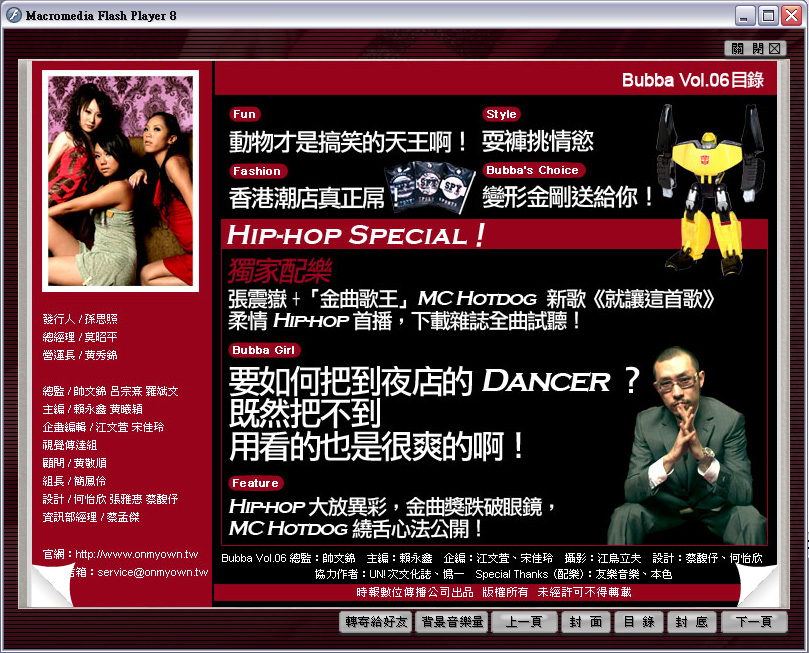Click the 既然把不到 line

(305, 413)
